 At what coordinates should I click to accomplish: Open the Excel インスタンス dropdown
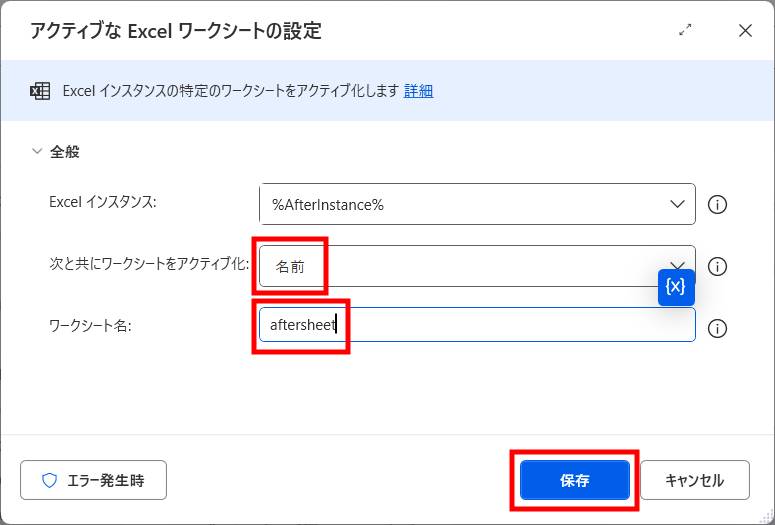click(477, 204)
